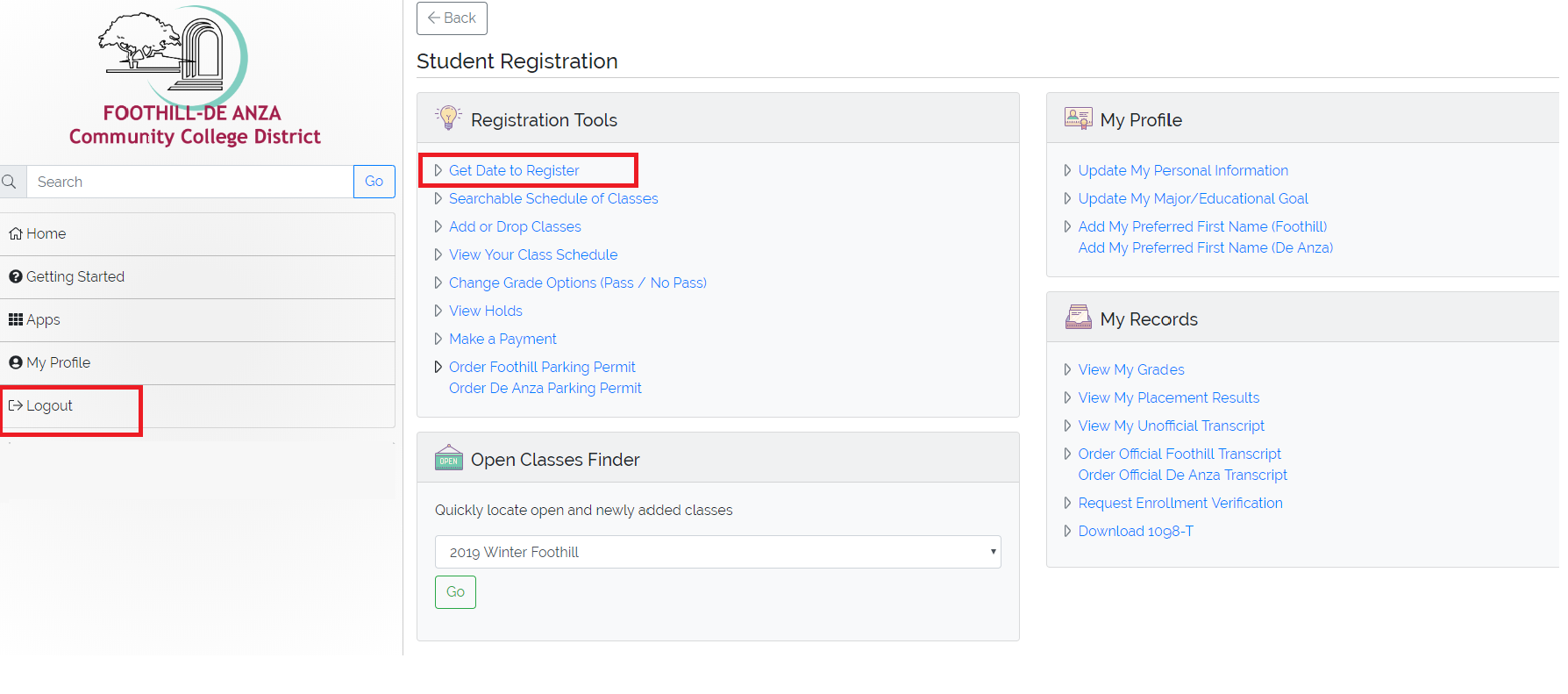Click the triangle beside View Holds
Image resolution: width=1568 pixels, height=694 pixels.
[x=438, y=311]
